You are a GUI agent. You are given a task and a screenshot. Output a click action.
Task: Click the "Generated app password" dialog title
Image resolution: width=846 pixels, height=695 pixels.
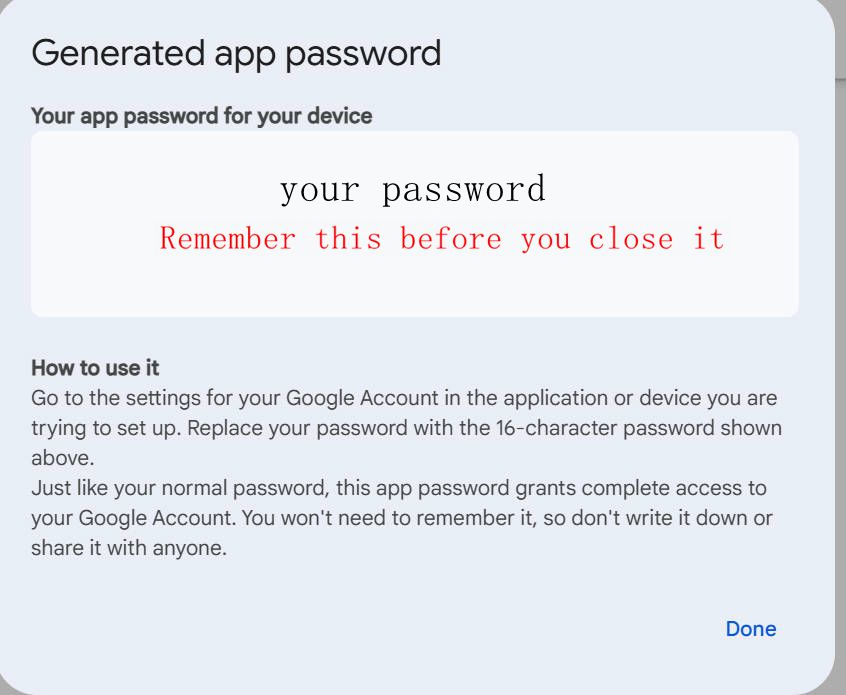point(236,53)
